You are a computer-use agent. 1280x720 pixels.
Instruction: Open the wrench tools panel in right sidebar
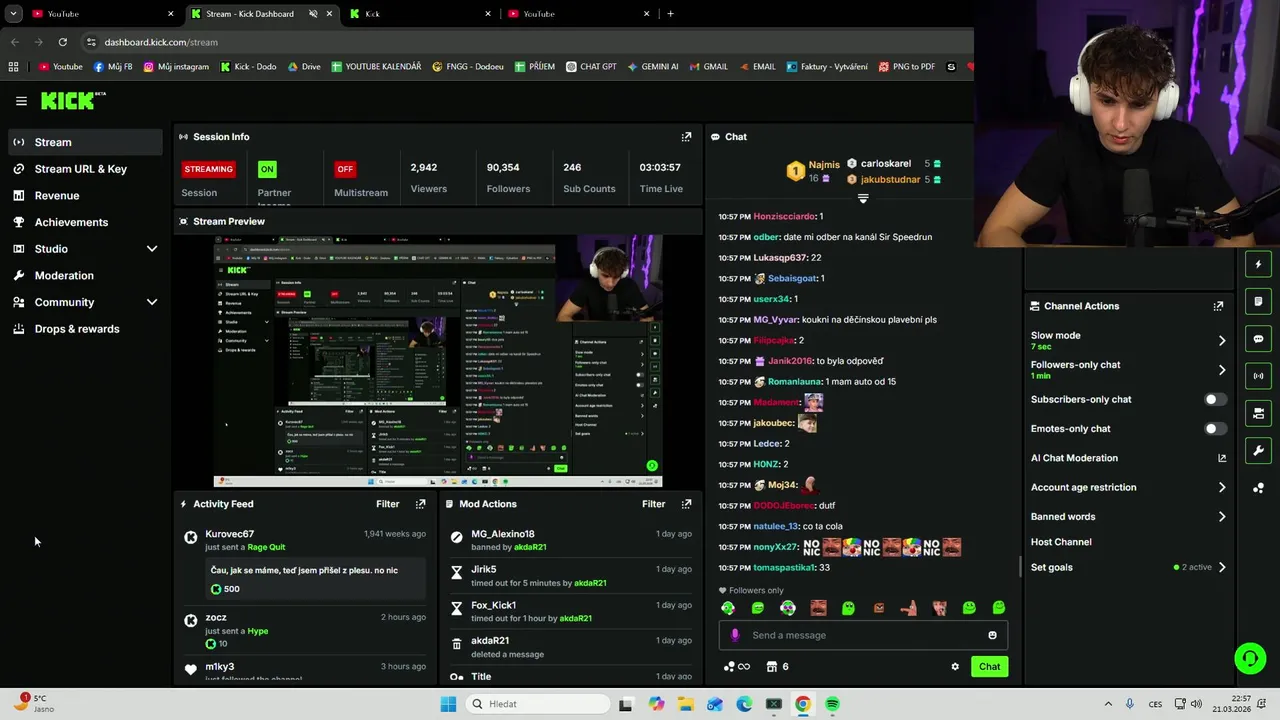pyautogui.click(x=1258, y=451)
